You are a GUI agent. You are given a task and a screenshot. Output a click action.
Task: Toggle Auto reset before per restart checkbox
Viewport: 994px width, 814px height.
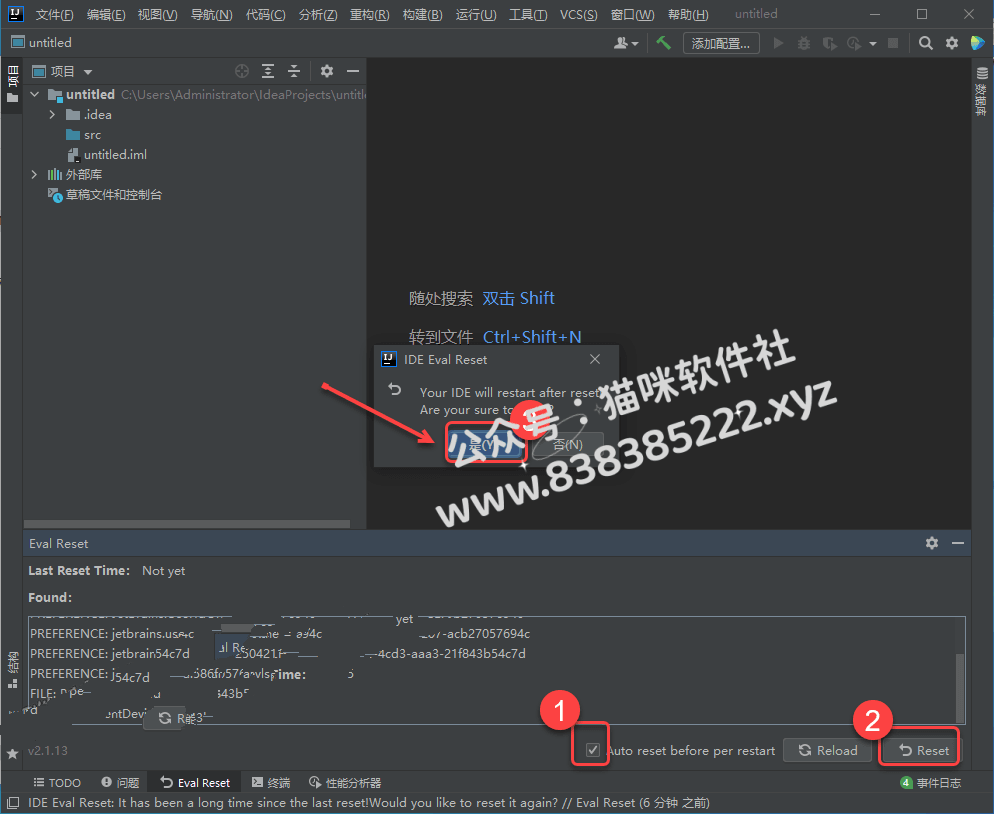(592, 750)
